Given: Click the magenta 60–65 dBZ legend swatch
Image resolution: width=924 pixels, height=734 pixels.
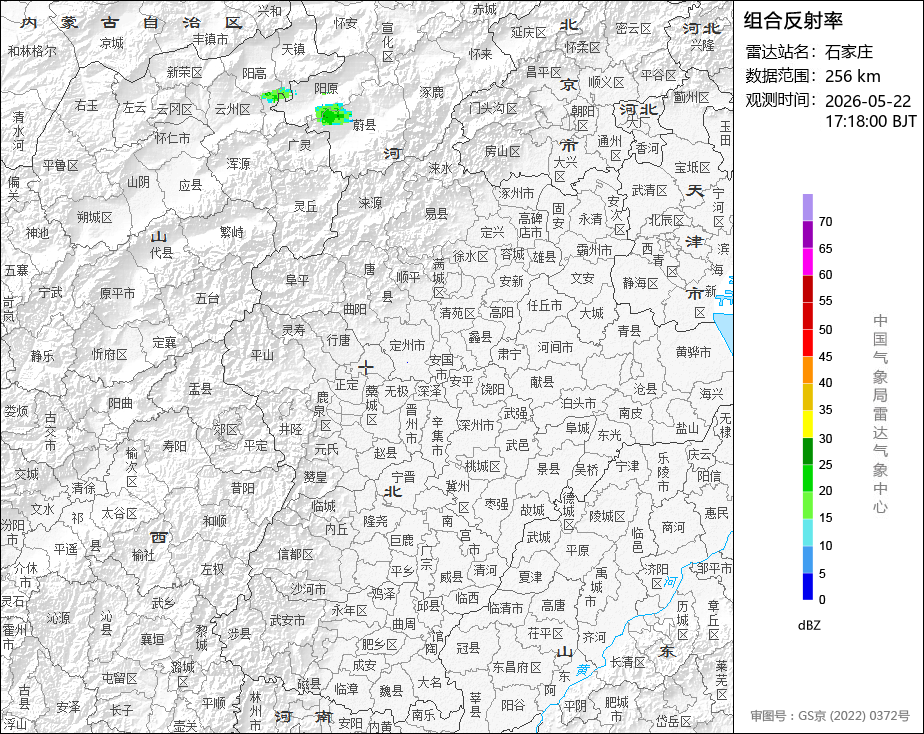Looking at the screenshot, I should (x=807, y=262).
